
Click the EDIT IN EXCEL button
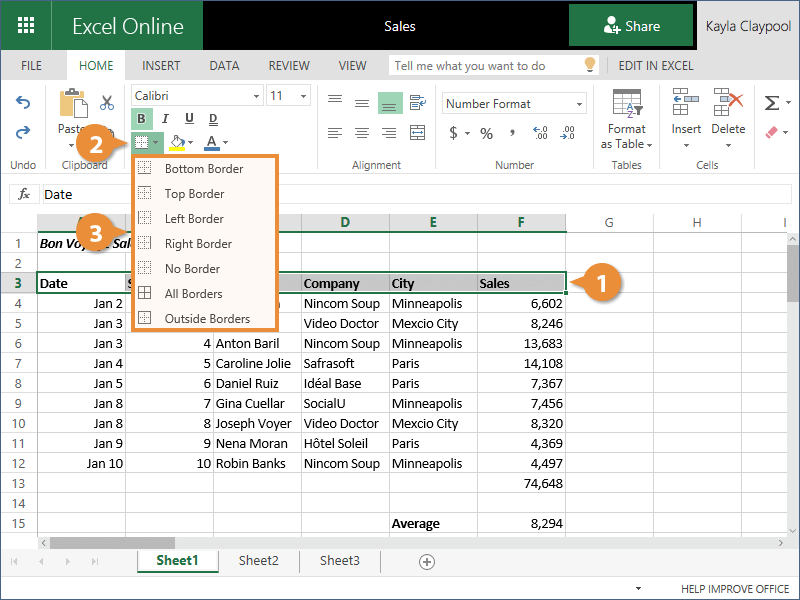tap(655, 66)
